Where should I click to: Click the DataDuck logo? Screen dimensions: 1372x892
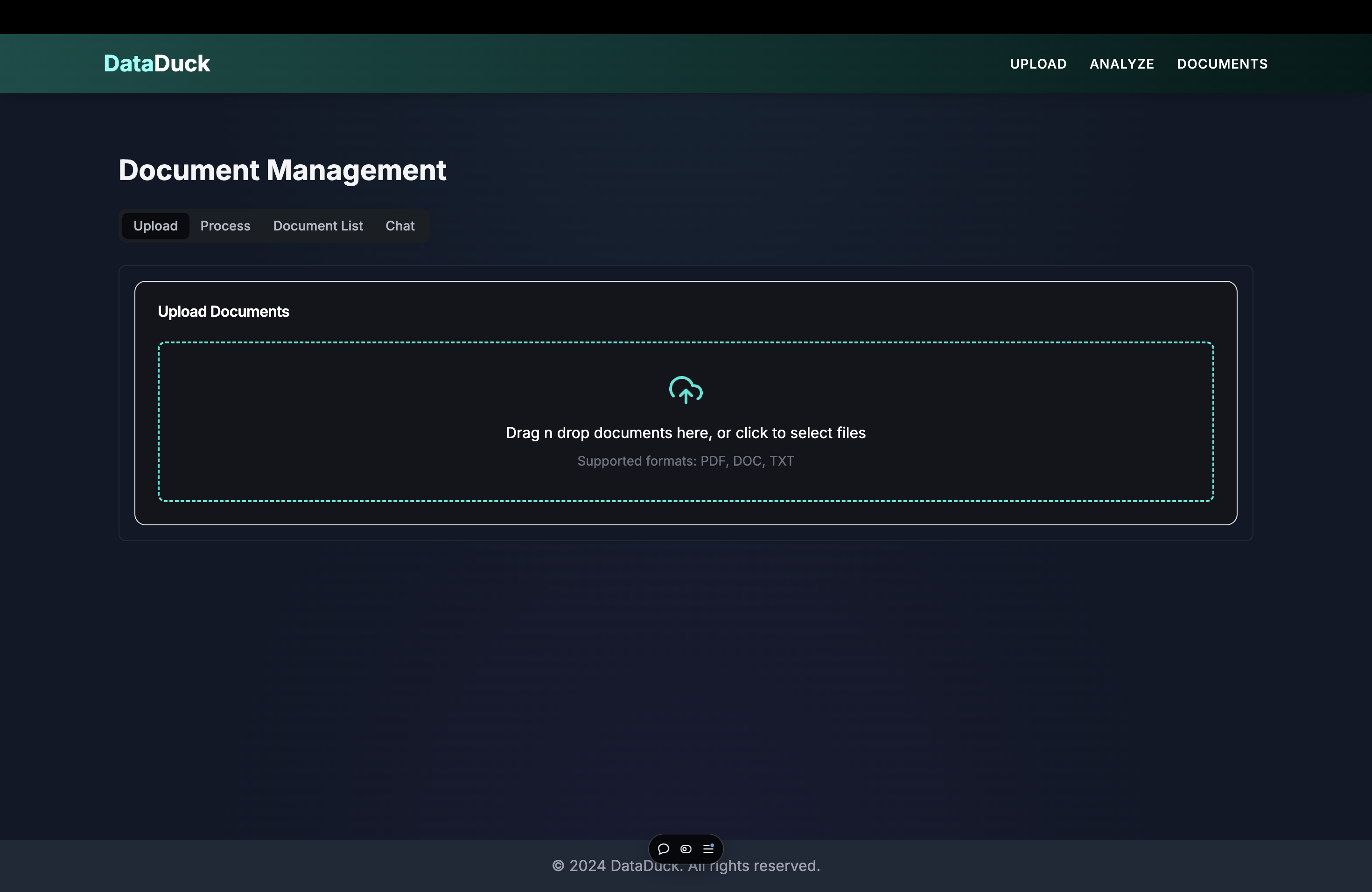tap(156, 63)
